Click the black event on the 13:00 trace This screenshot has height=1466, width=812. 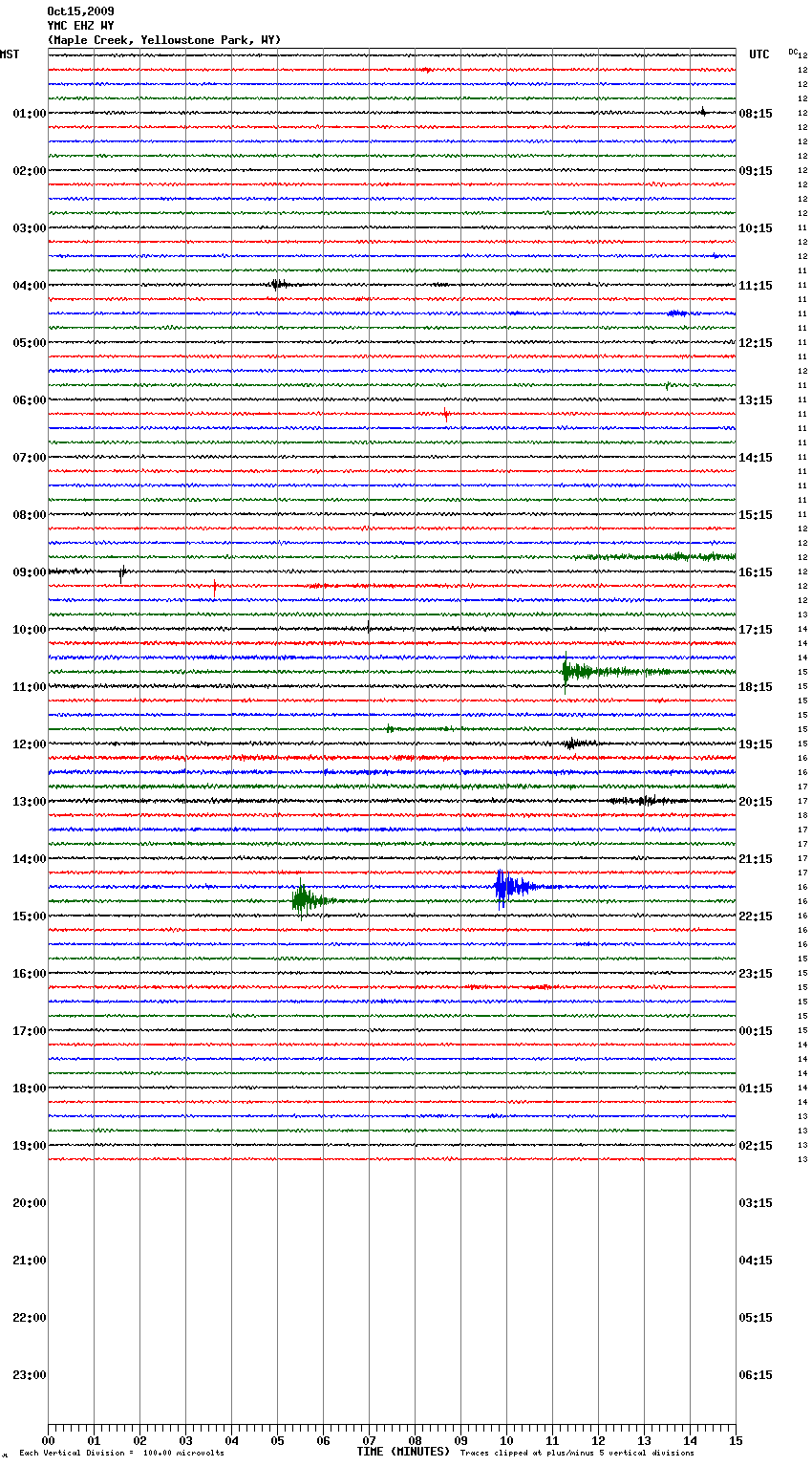coord(646,800)
